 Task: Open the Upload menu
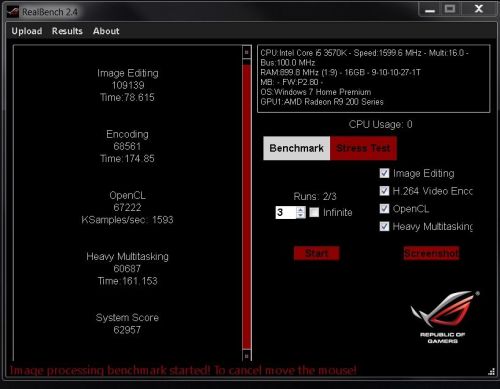(27, 31)
